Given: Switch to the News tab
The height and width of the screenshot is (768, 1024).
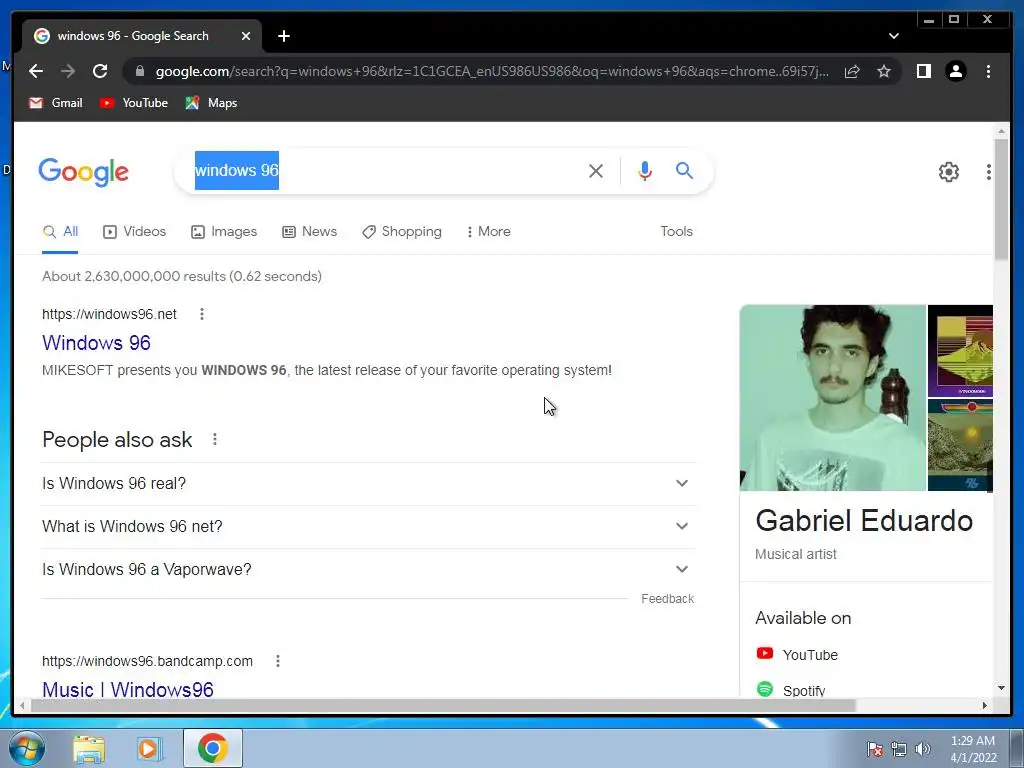Looking at the screenshot, I should point(310,232).
